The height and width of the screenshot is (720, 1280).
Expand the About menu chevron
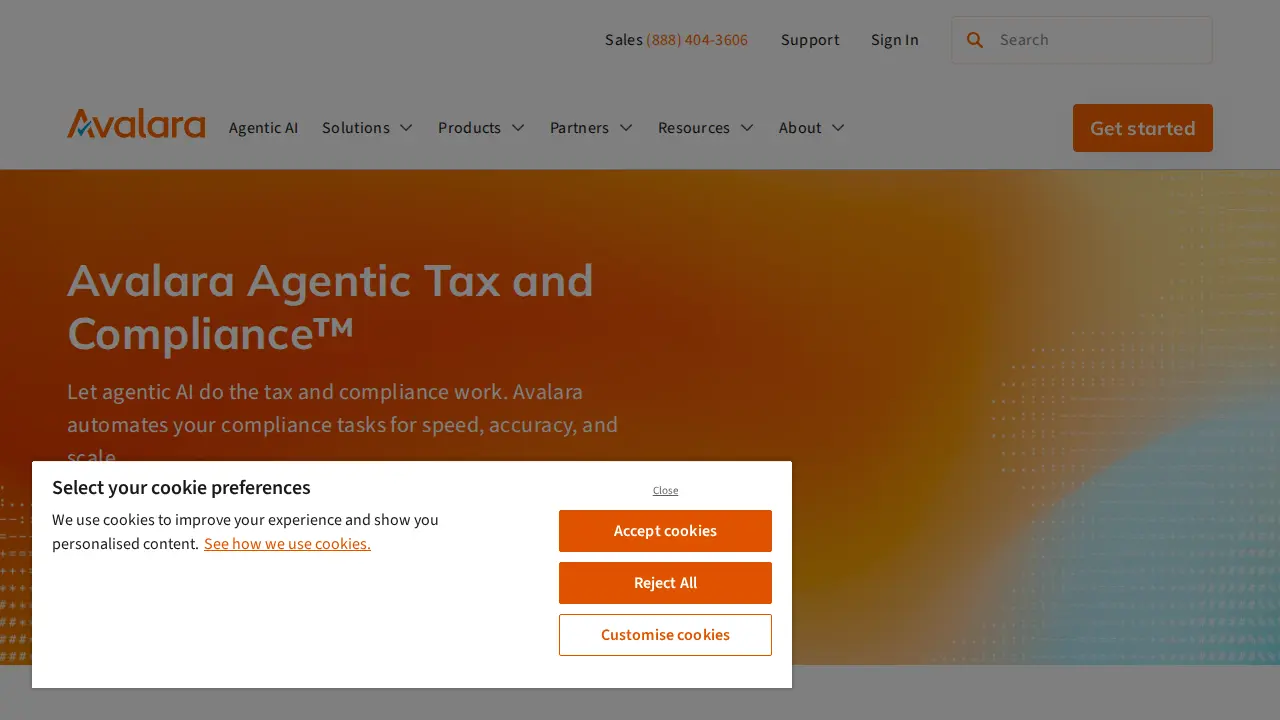(x=838, y=128)
